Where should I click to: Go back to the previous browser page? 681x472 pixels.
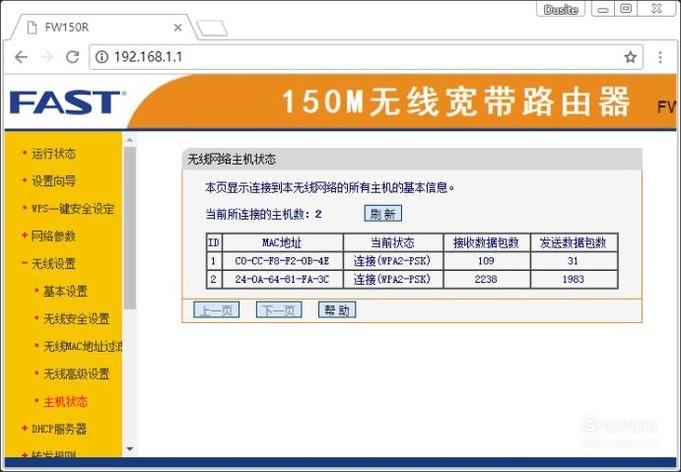coord(21,57)
